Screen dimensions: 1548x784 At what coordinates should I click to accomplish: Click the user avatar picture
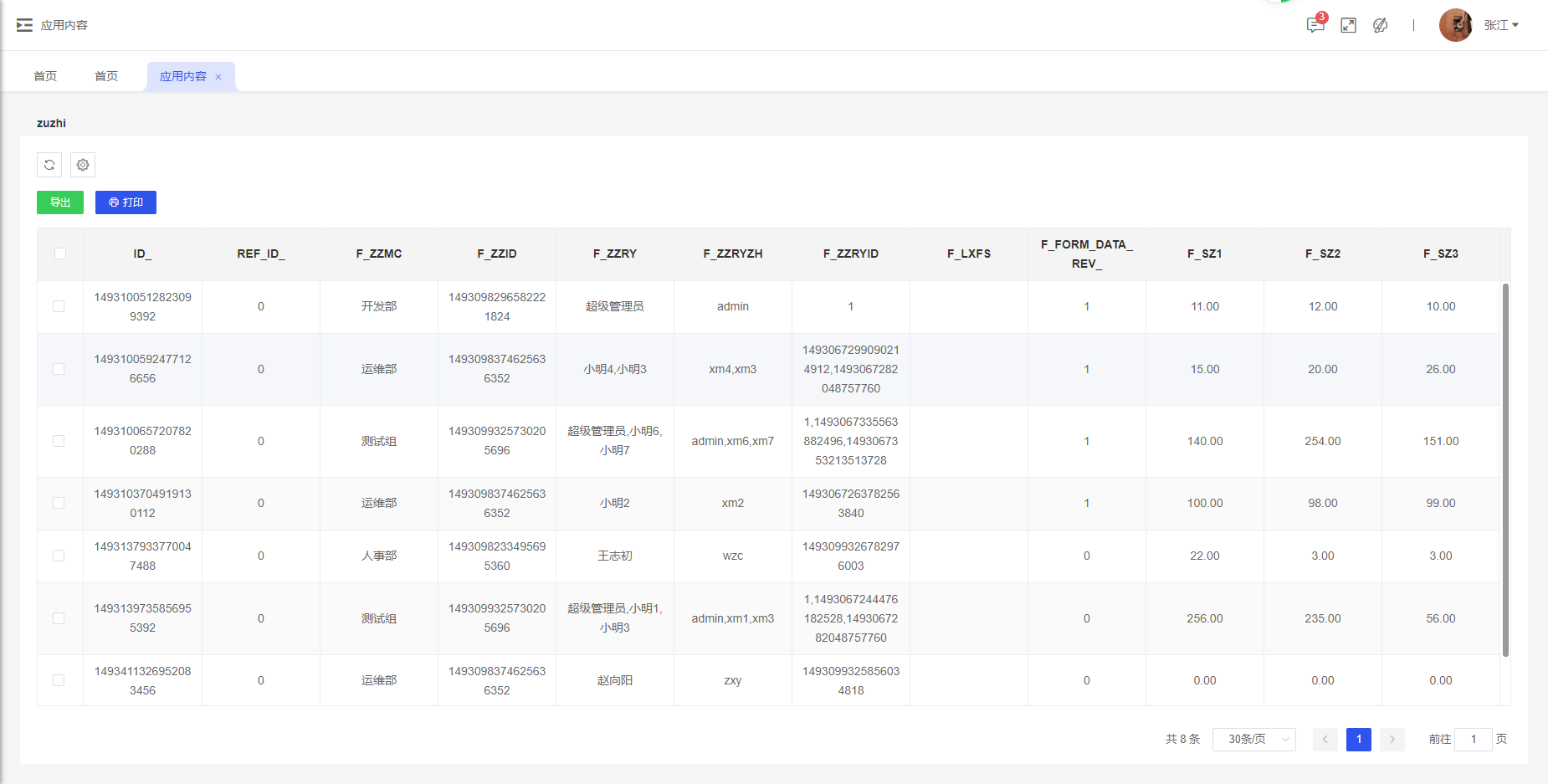[x=1455, y=25]
